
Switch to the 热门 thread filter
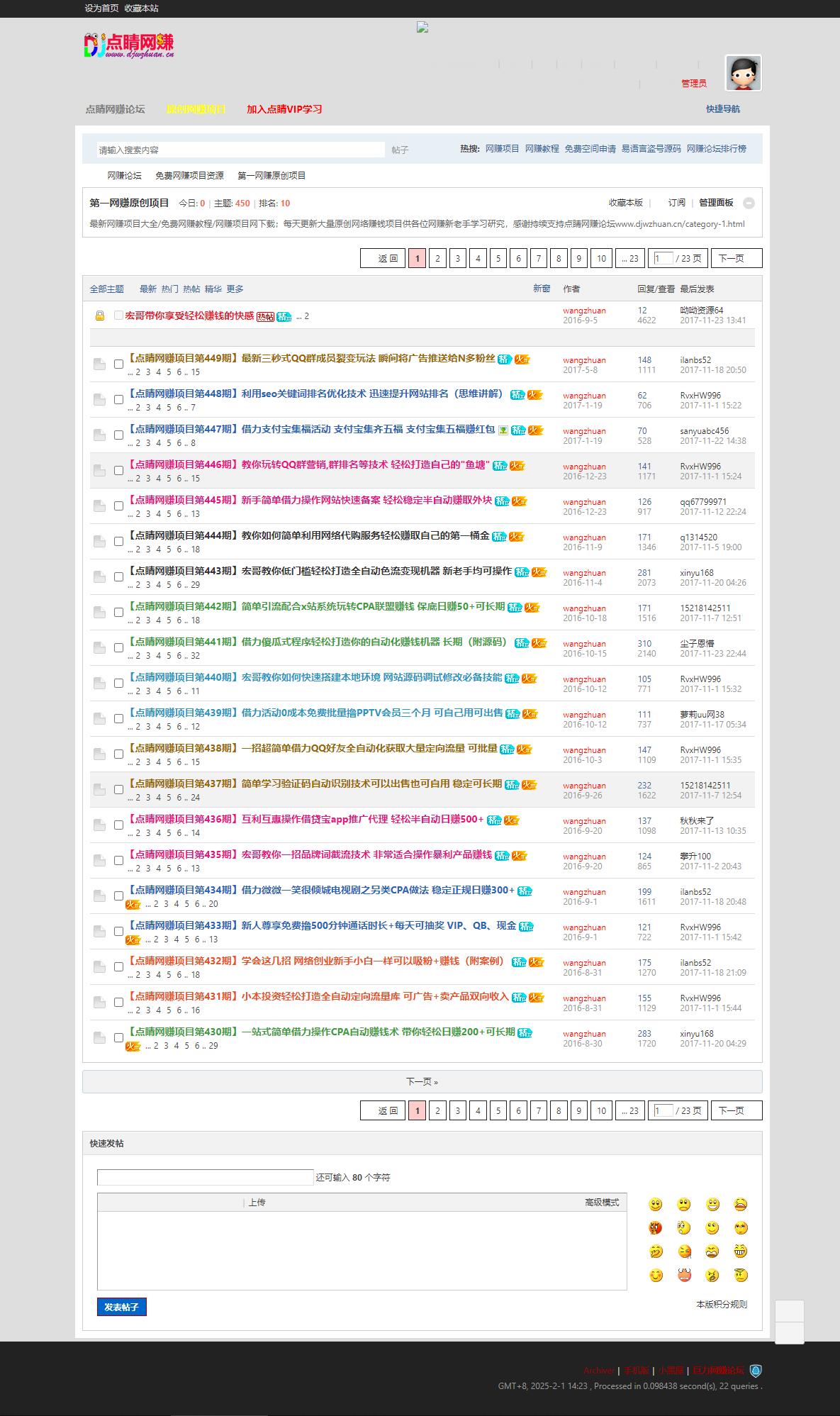coord(169,289)
